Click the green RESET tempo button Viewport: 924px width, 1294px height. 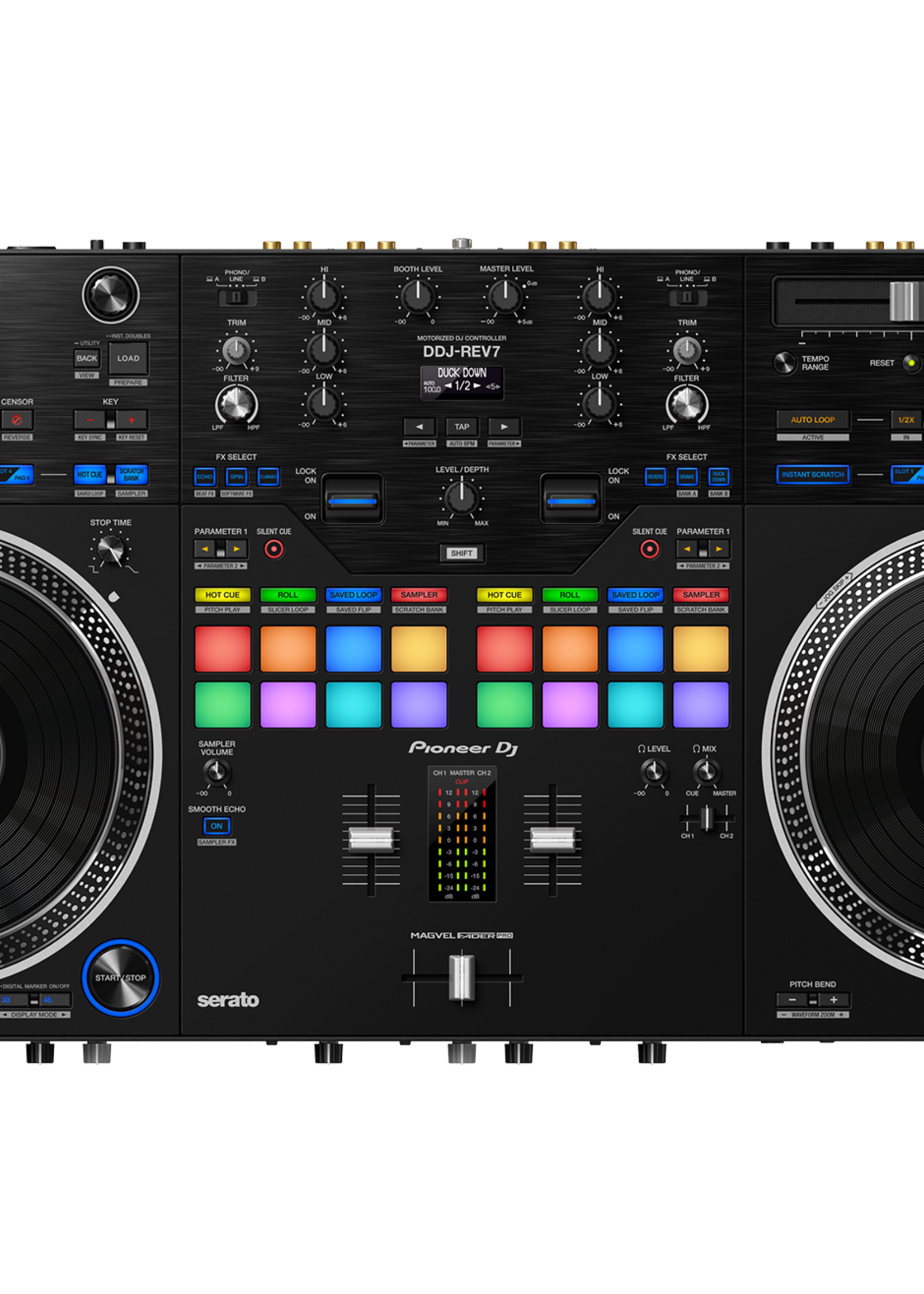click(x=912, y=363)
